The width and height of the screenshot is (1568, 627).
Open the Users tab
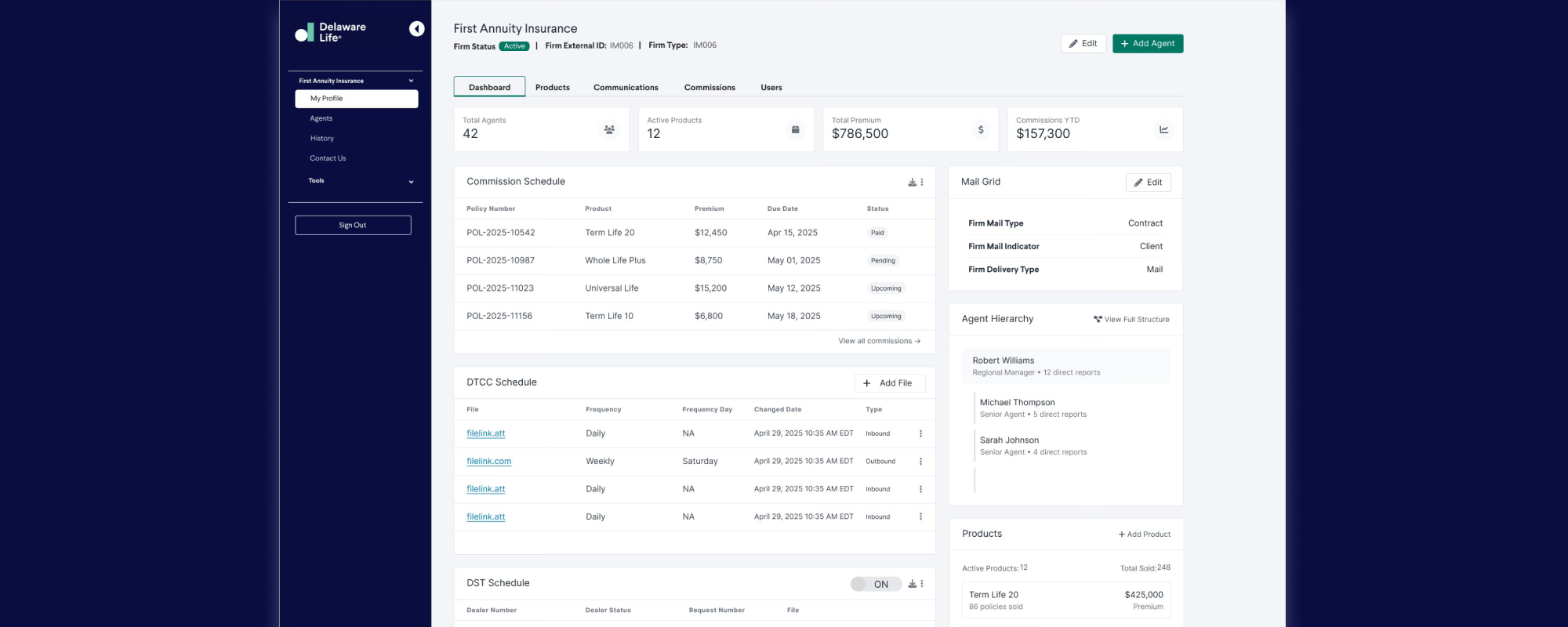point(771,88)
